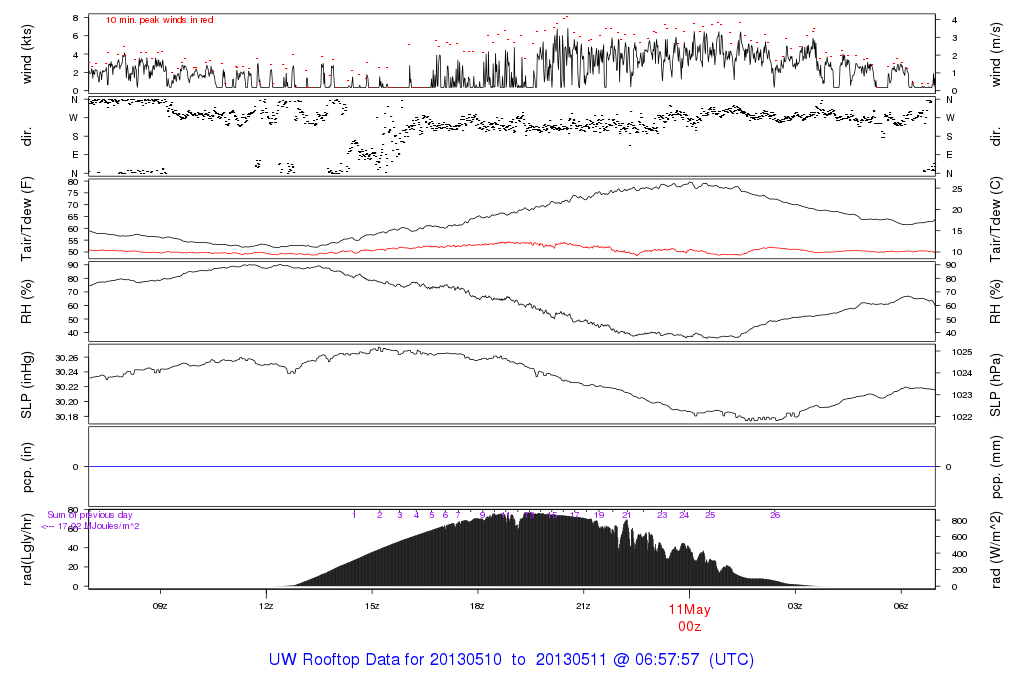This screenshot has height=700, width=1024.
Task: Click the Tair/Tdew (F) left axis label
Action: pyautogui.click(x=27, y=219)
